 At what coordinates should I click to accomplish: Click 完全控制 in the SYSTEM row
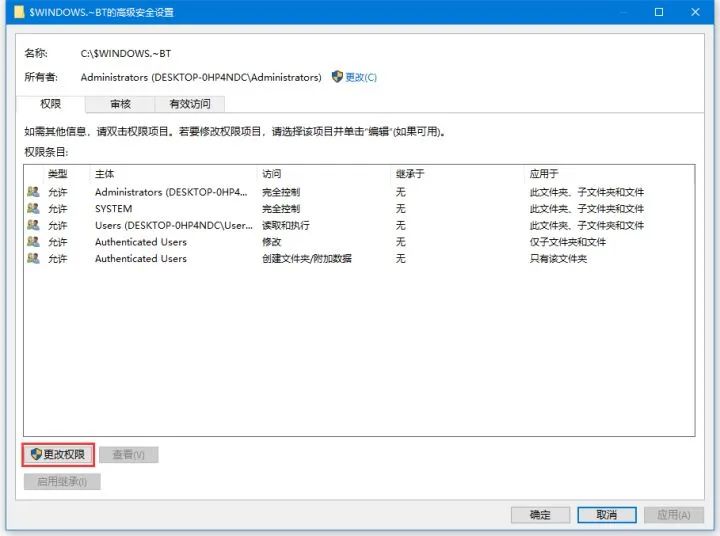(x=281, y=209)
